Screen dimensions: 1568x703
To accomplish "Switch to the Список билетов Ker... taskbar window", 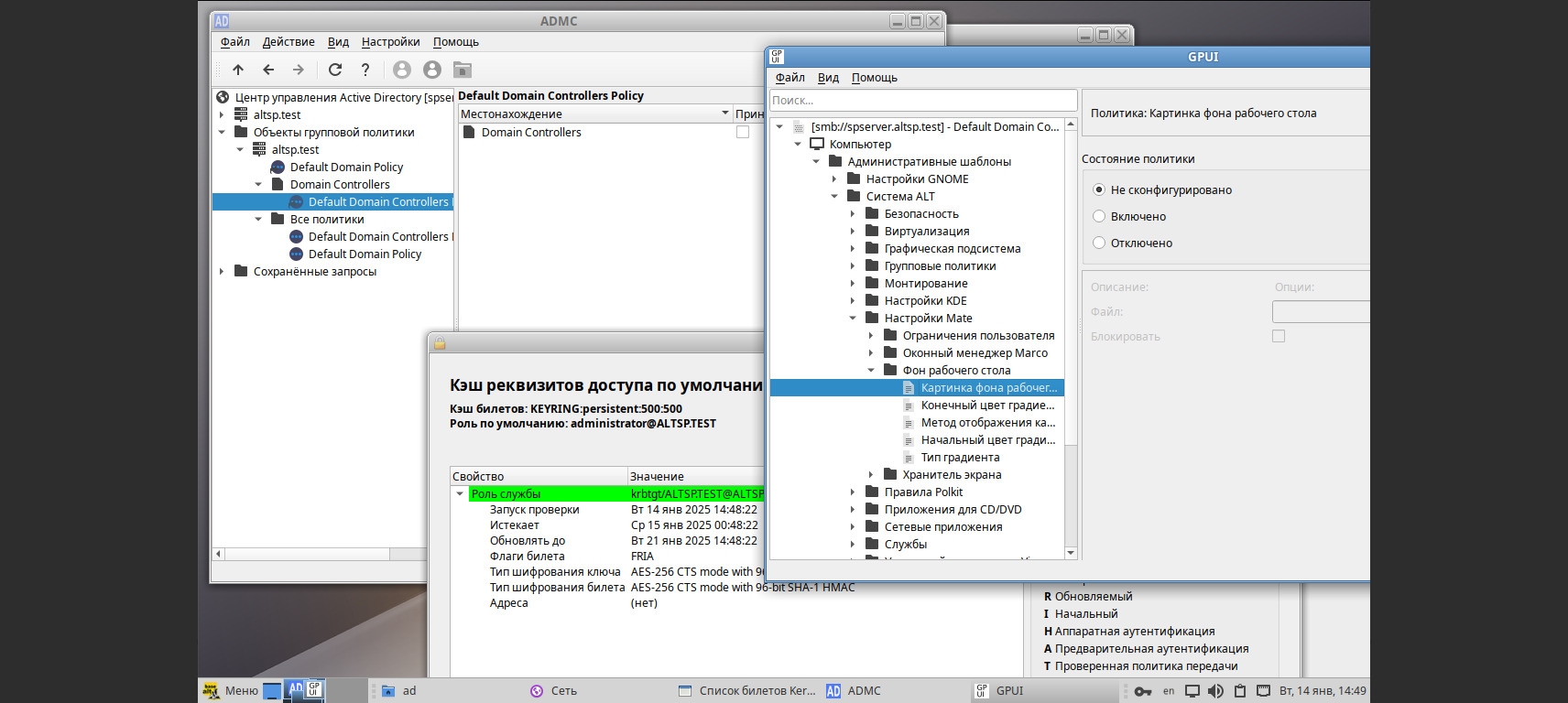I will (x=746, y=690).
